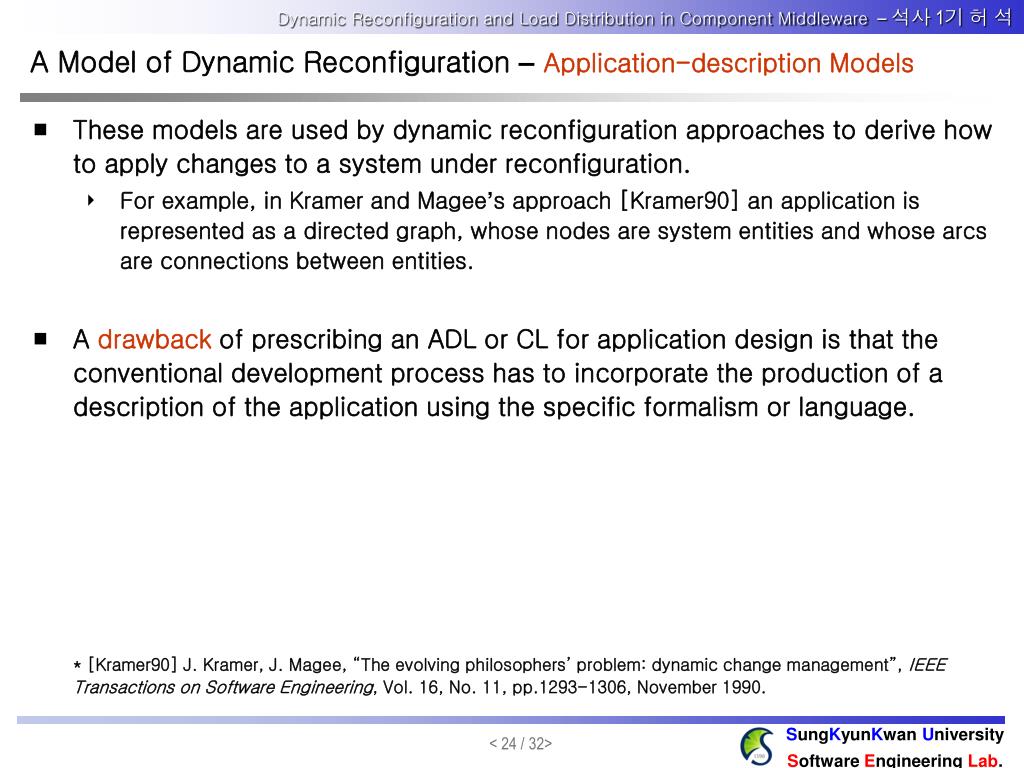The image size is (1024, 768).
Task: Click the line 'description of the application using the specific'
Action: (494, 408)
